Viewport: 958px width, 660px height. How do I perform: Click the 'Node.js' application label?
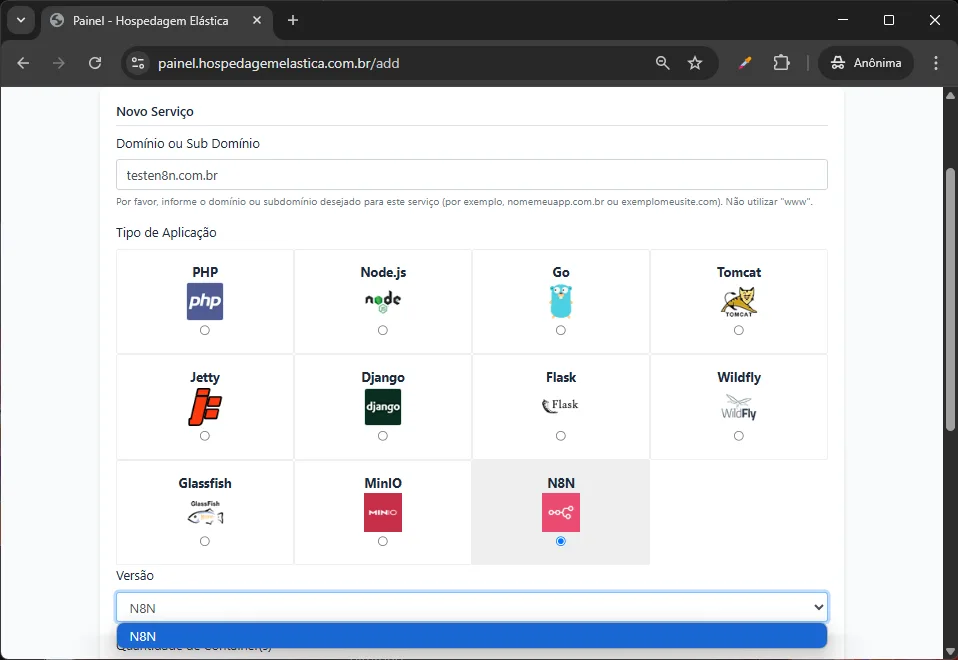(383, 273)
